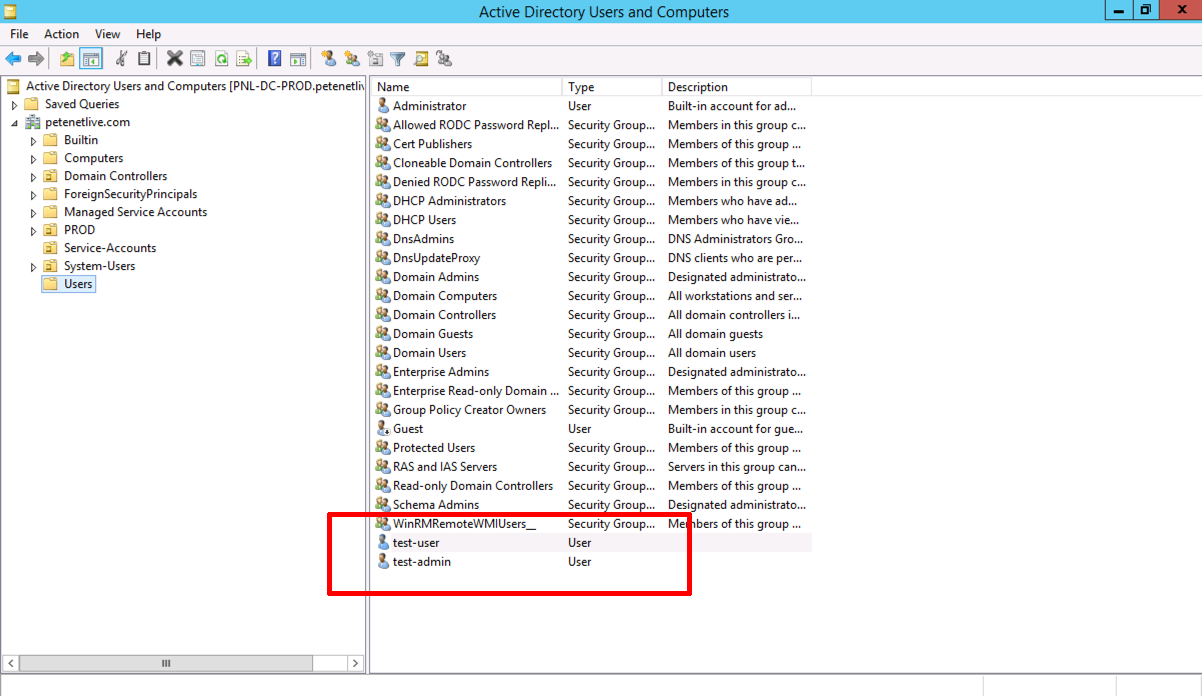1202x696 pixels.
Task: Click the petenetlive.com domain icon
Action: (x=32, y=122)
